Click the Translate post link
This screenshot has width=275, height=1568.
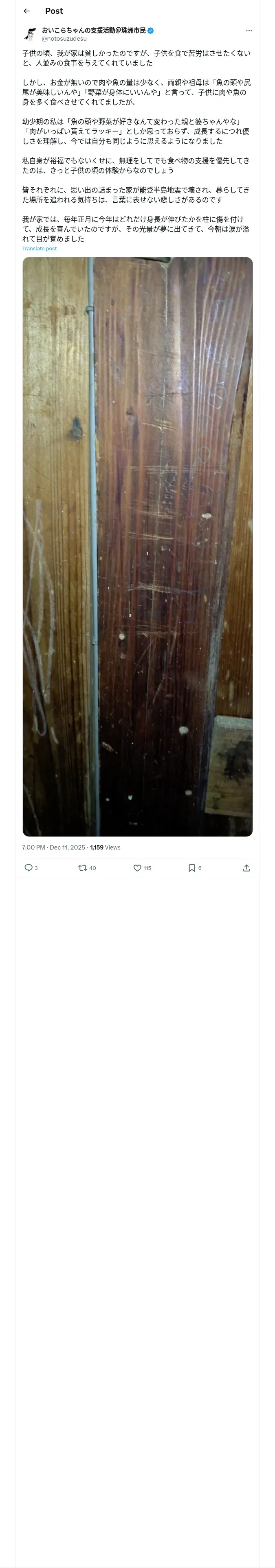coord(40,248)
